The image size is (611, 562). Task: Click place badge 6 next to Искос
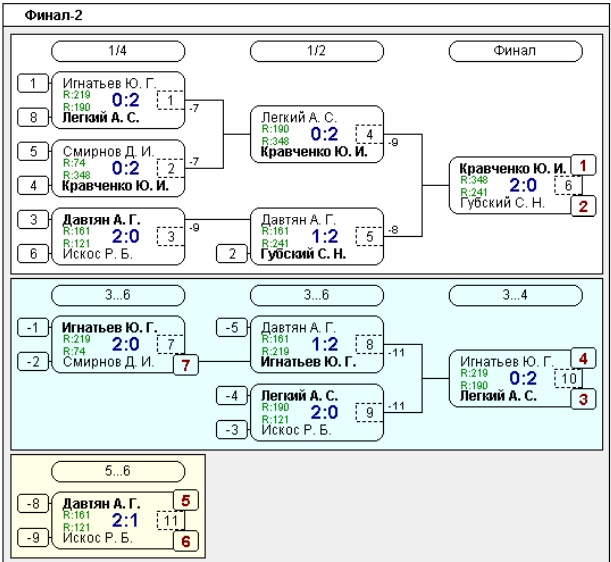coord(186,541)
